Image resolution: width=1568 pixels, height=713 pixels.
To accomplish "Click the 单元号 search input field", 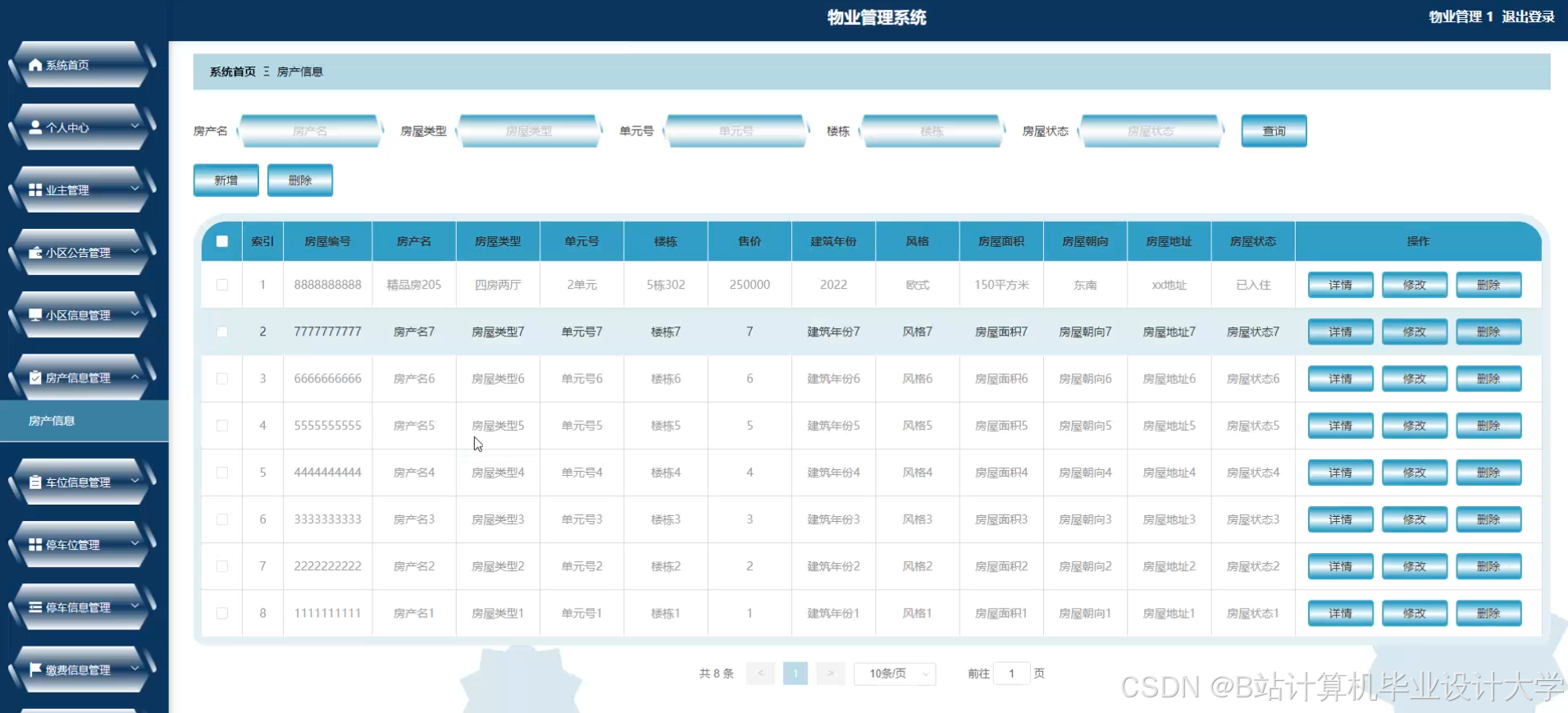I will [x=736, y=131].
